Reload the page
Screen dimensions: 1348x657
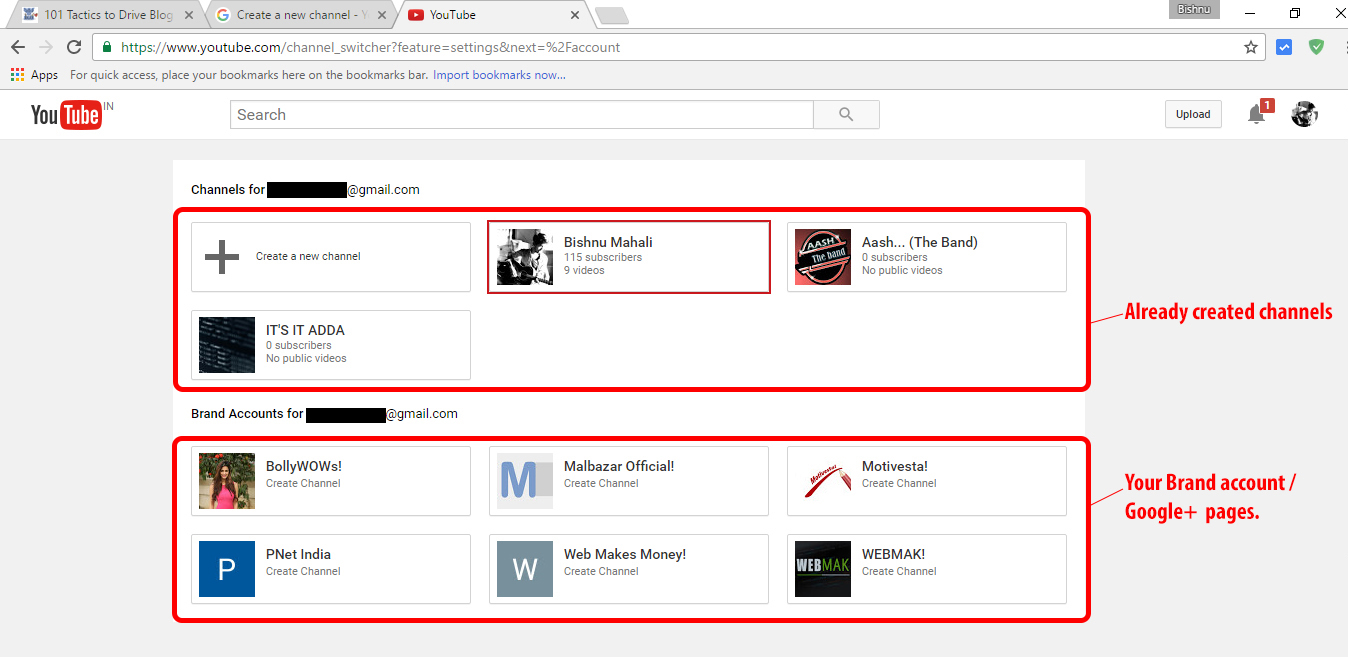point(74,47)
